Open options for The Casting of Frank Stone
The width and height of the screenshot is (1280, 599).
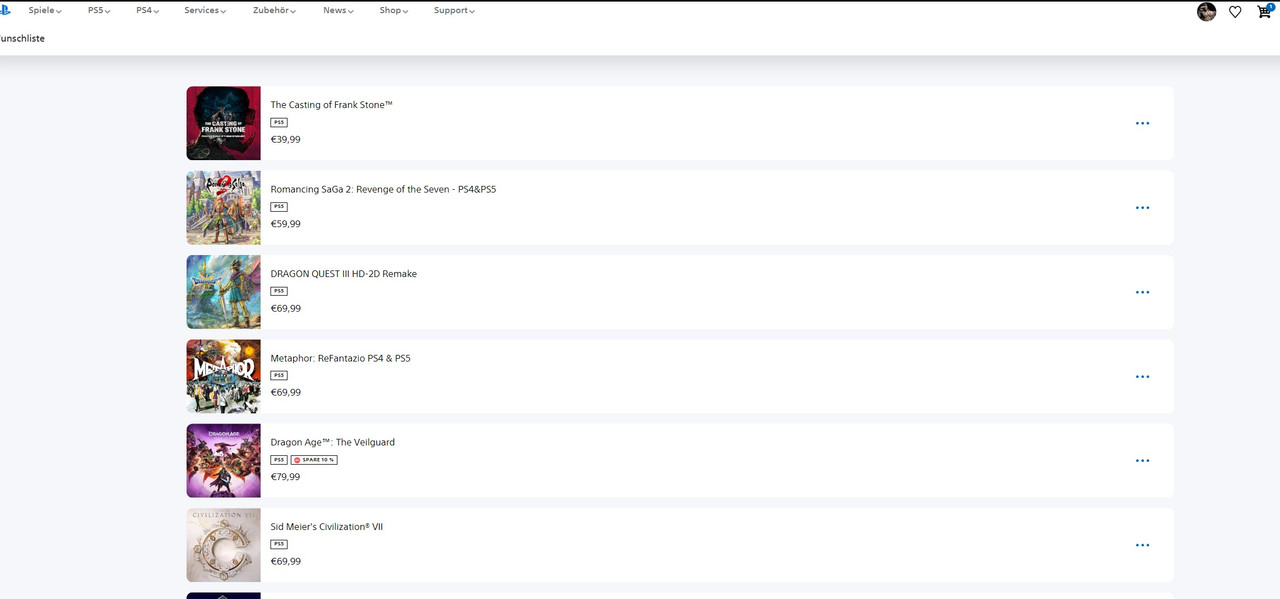click(x=1142, y=123)
